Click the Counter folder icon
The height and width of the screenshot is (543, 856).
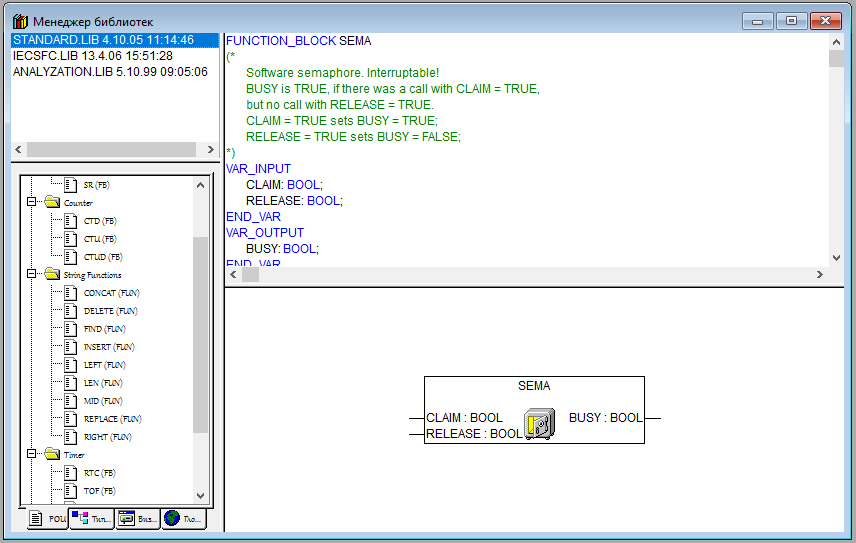[51, 203]
